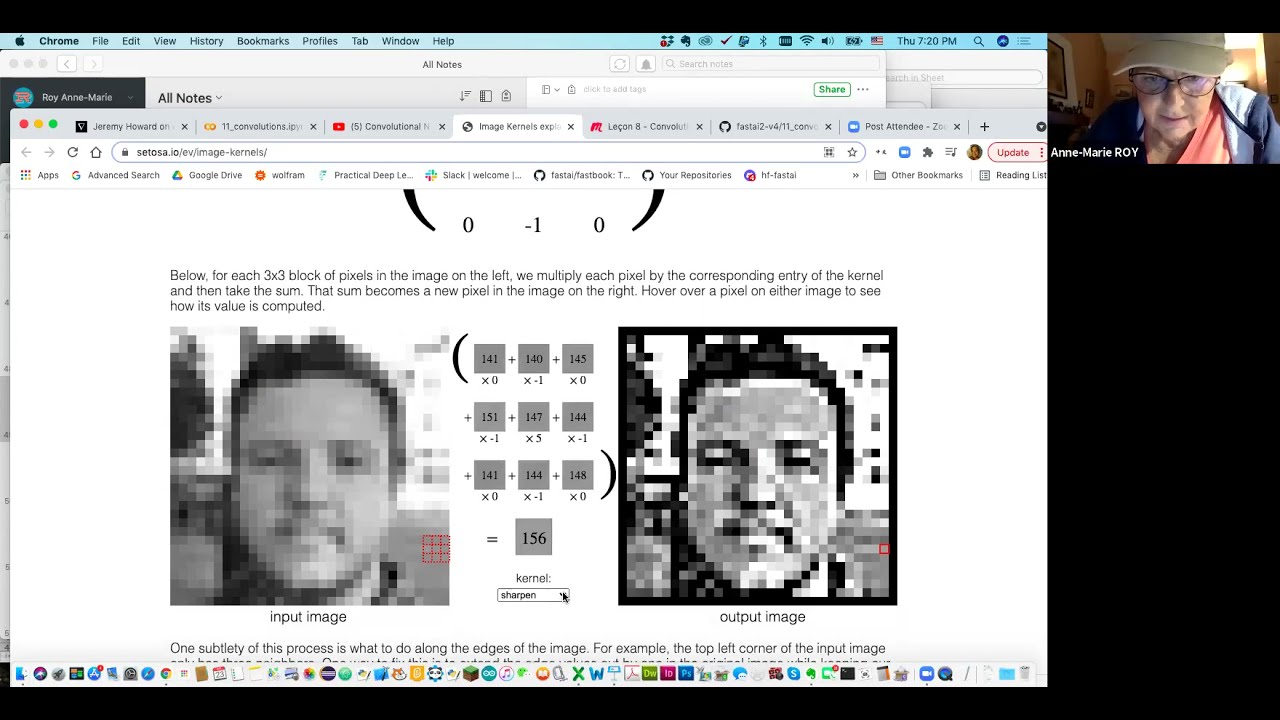Open volume control in menu bar
This screenshot has width=1280, height=720.
(x=827, y=41)
